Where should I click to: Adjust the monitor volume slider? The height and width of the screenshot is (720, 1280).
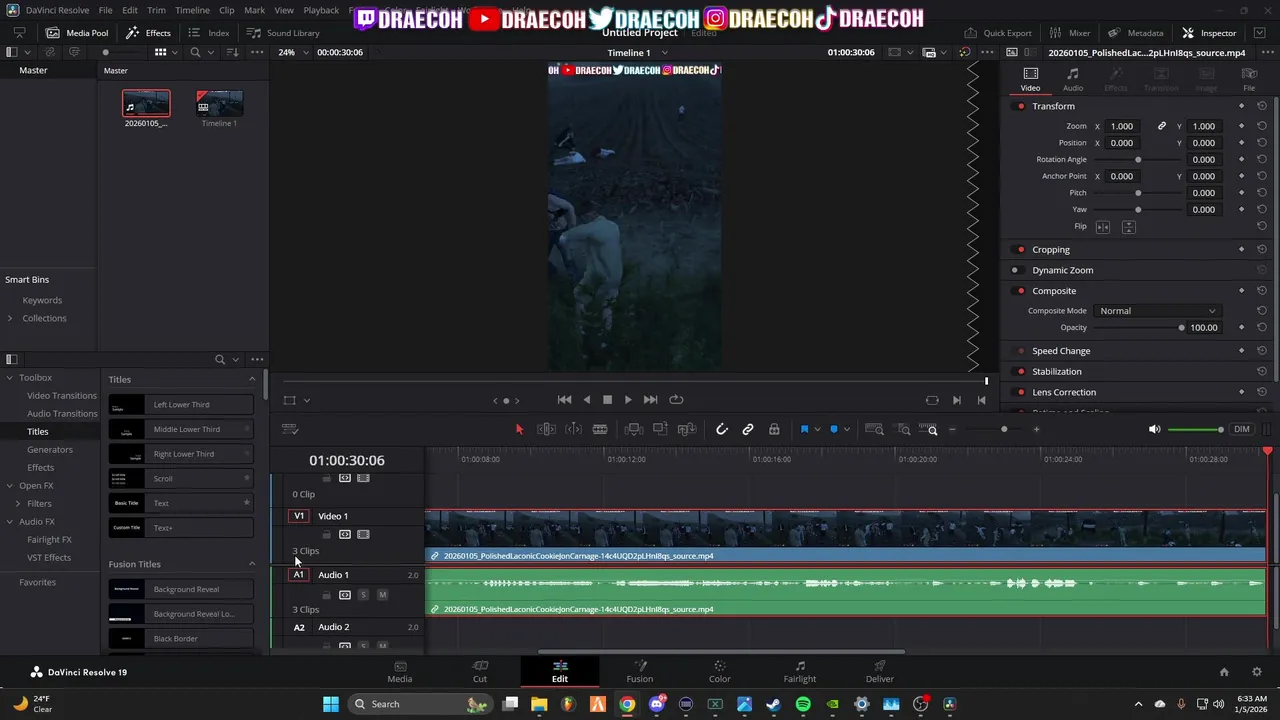1196,429
